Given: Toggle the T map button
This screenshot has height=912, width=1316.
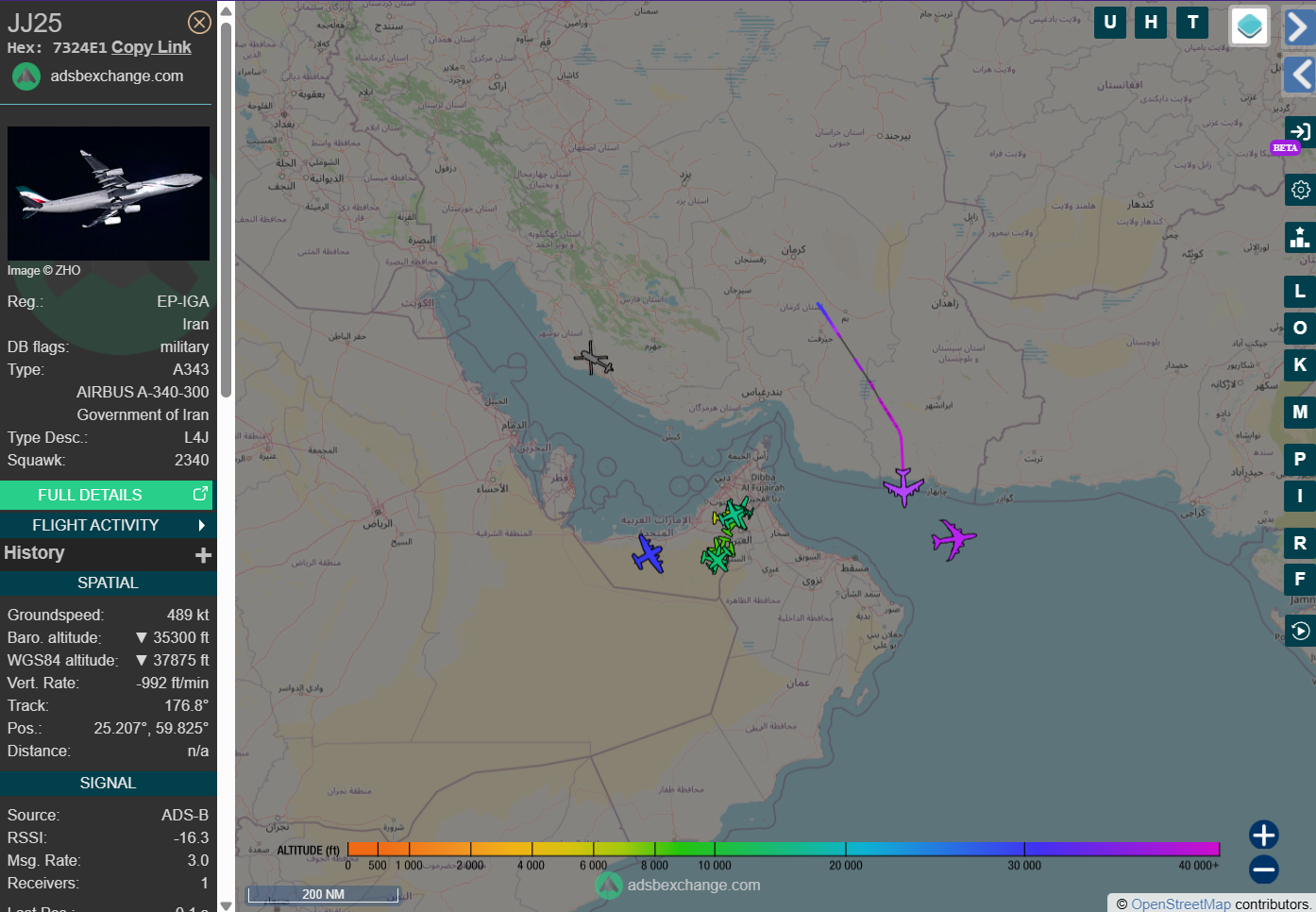Looking at the screenshot, I should pyautogui.click(x=1192, y=23).
